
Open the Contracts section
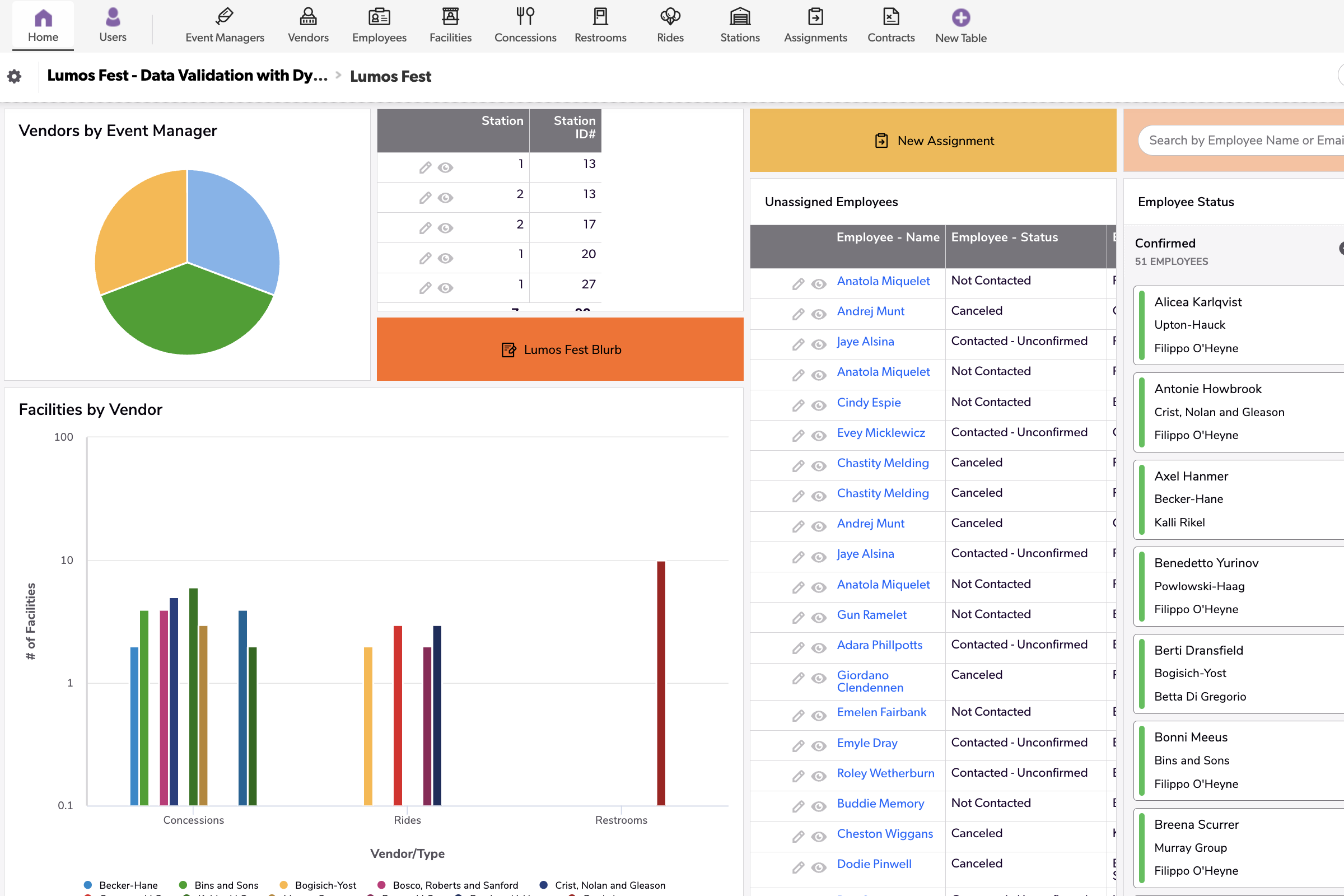coord(890,24)
